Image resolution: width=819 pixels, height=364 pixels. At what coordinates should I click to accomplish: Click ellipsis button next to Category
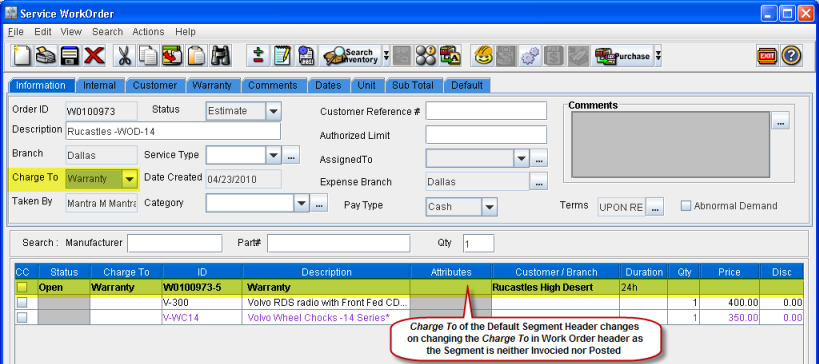pyautogui.click(x=319, y=203)
